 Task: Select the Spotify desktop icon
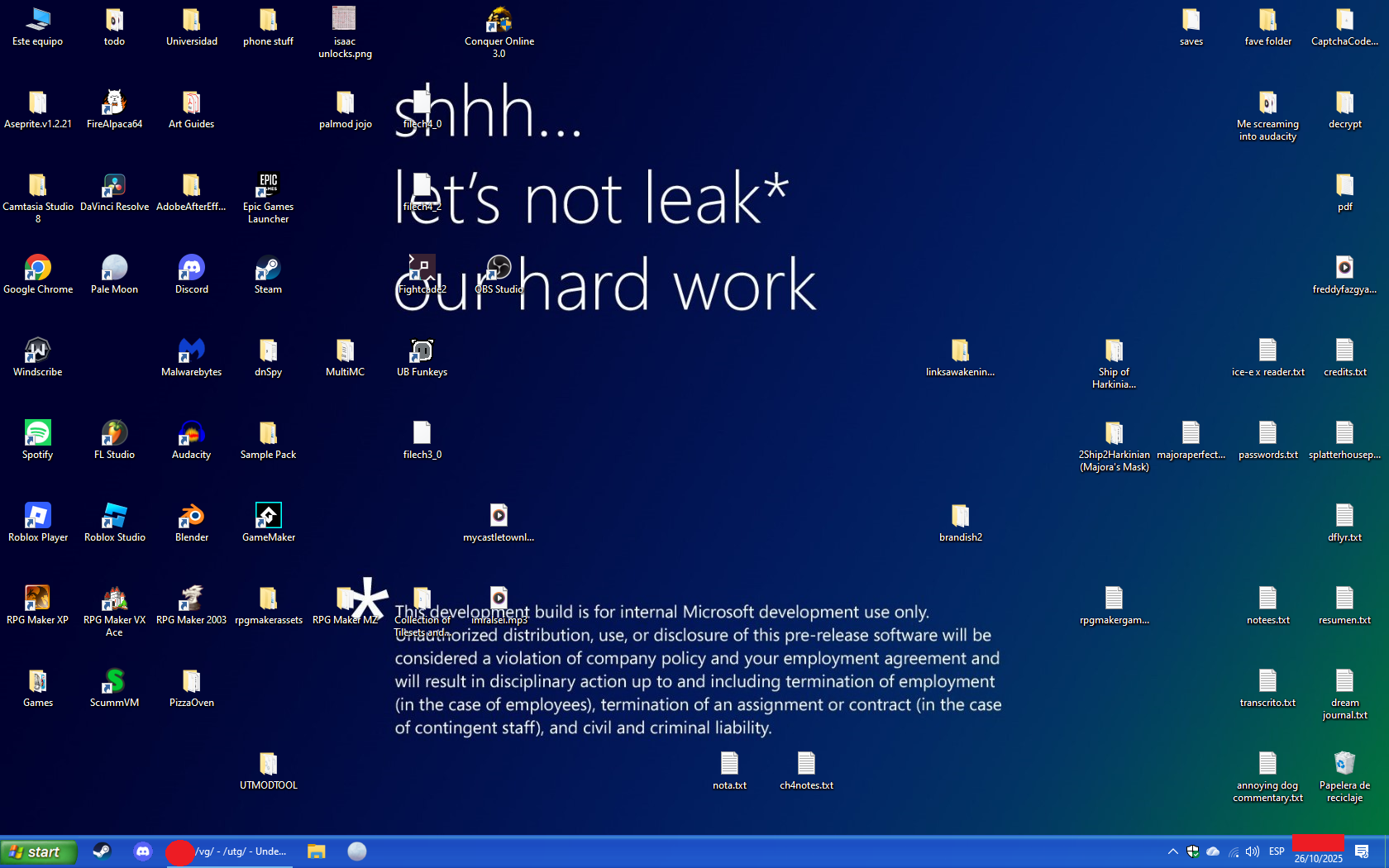37,440
